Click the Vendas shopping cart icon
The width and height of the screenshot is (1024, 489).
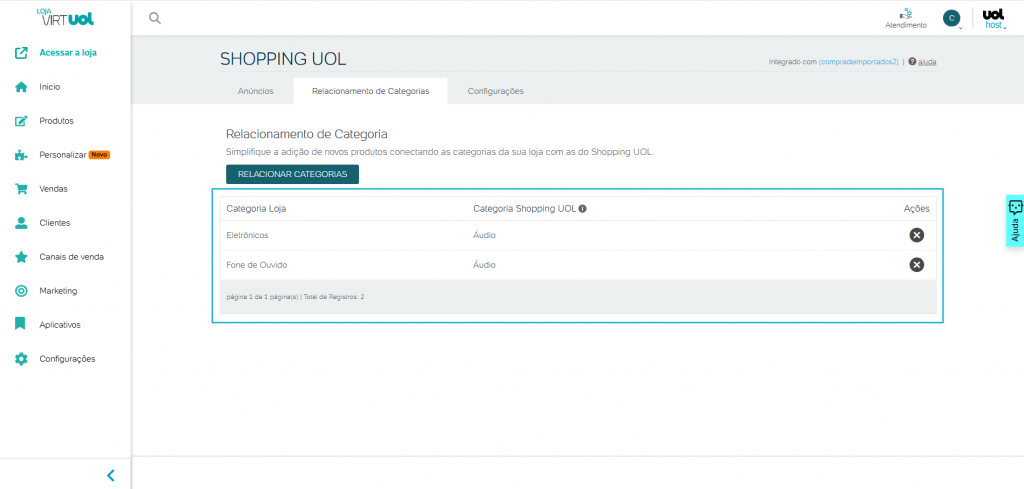click(21, 189)
